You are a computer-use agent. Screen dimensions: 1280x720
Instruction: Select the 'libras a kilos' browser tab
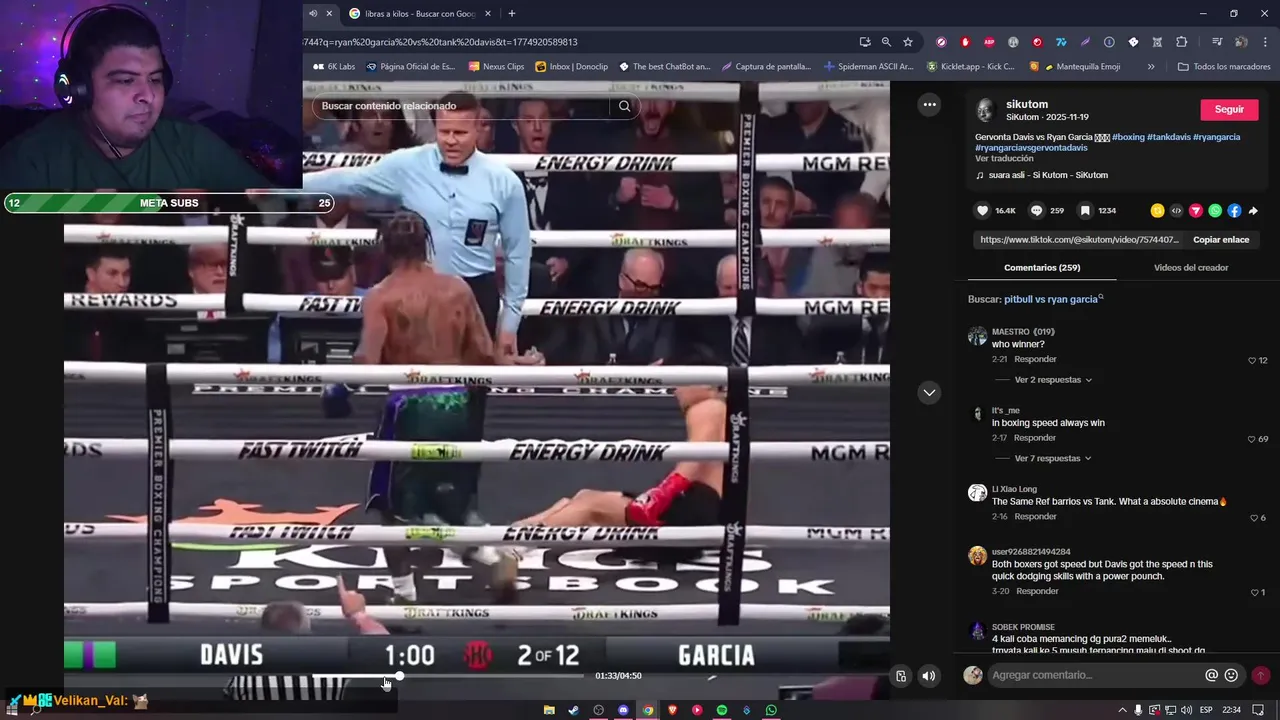[420, 14]
